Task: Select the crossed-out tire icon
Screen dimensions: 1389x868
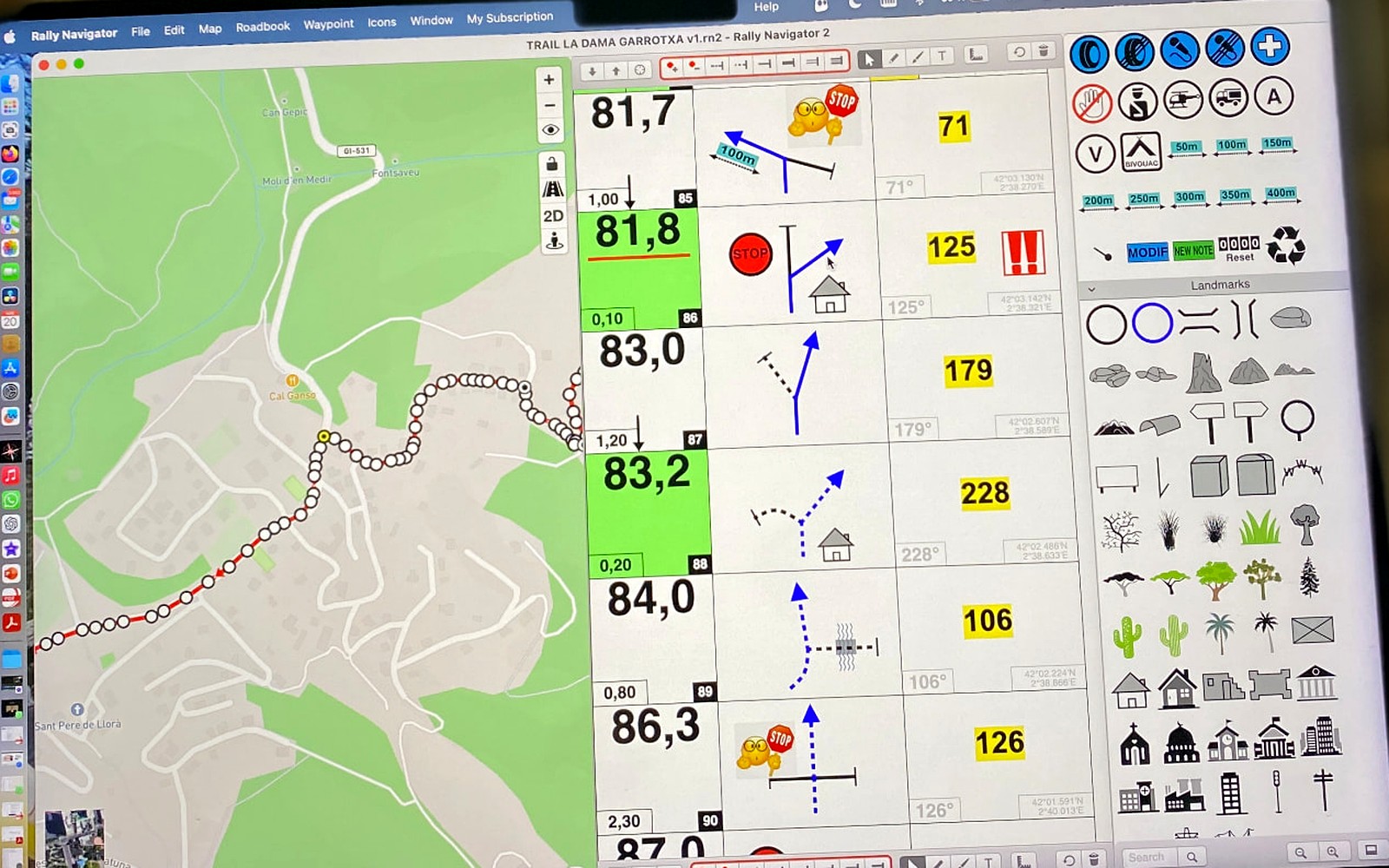Action: [x=1134, y=52]
